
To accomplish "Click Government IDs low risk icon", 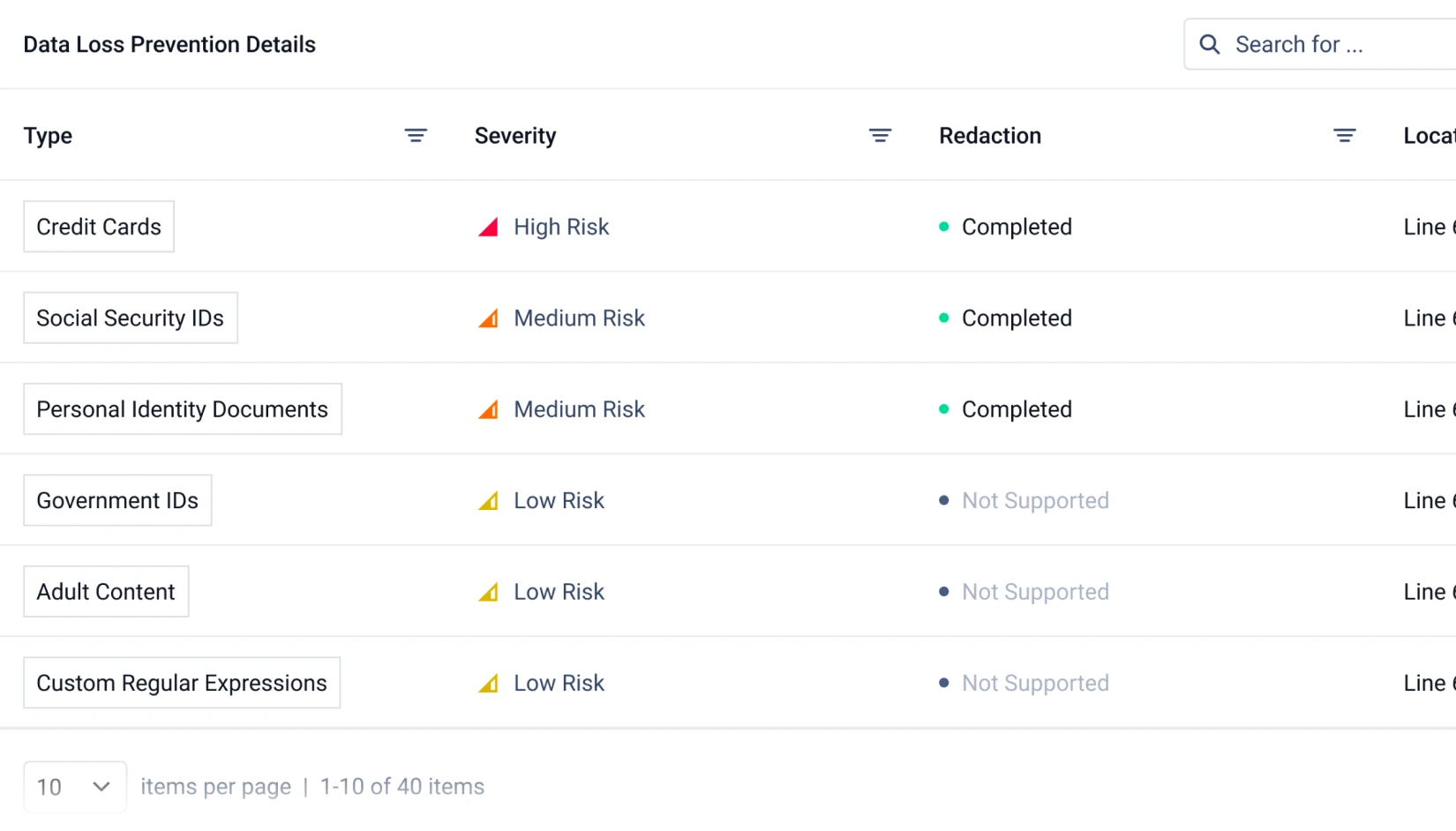I will pos(488,501).
